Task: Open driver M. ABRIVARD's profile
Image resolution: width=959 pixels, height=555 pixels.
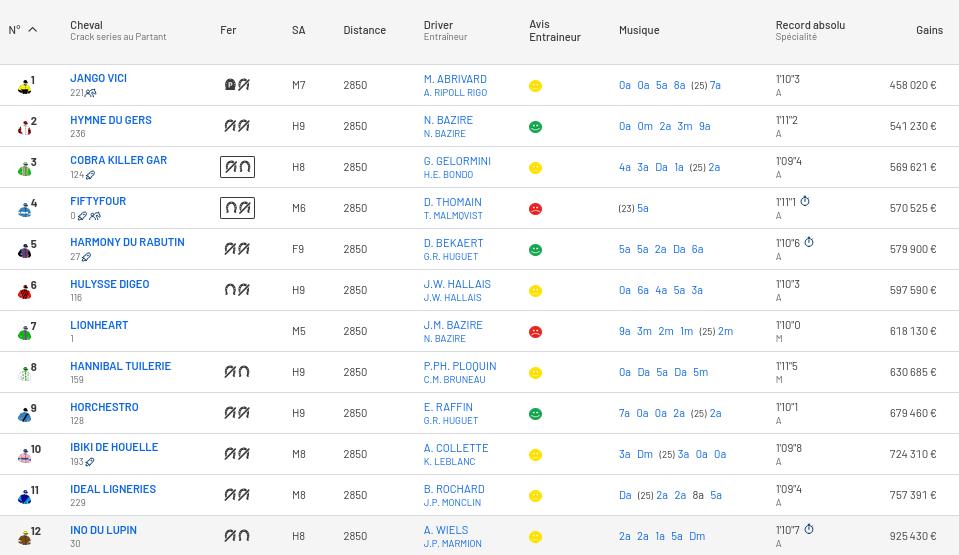Action: [x=455, y=79]
